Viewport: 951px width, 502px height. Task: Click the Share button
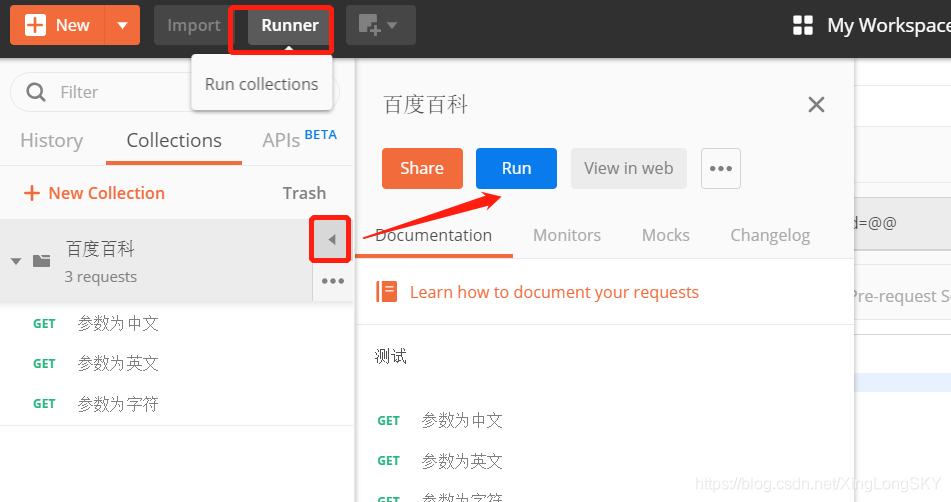(422, 169)
